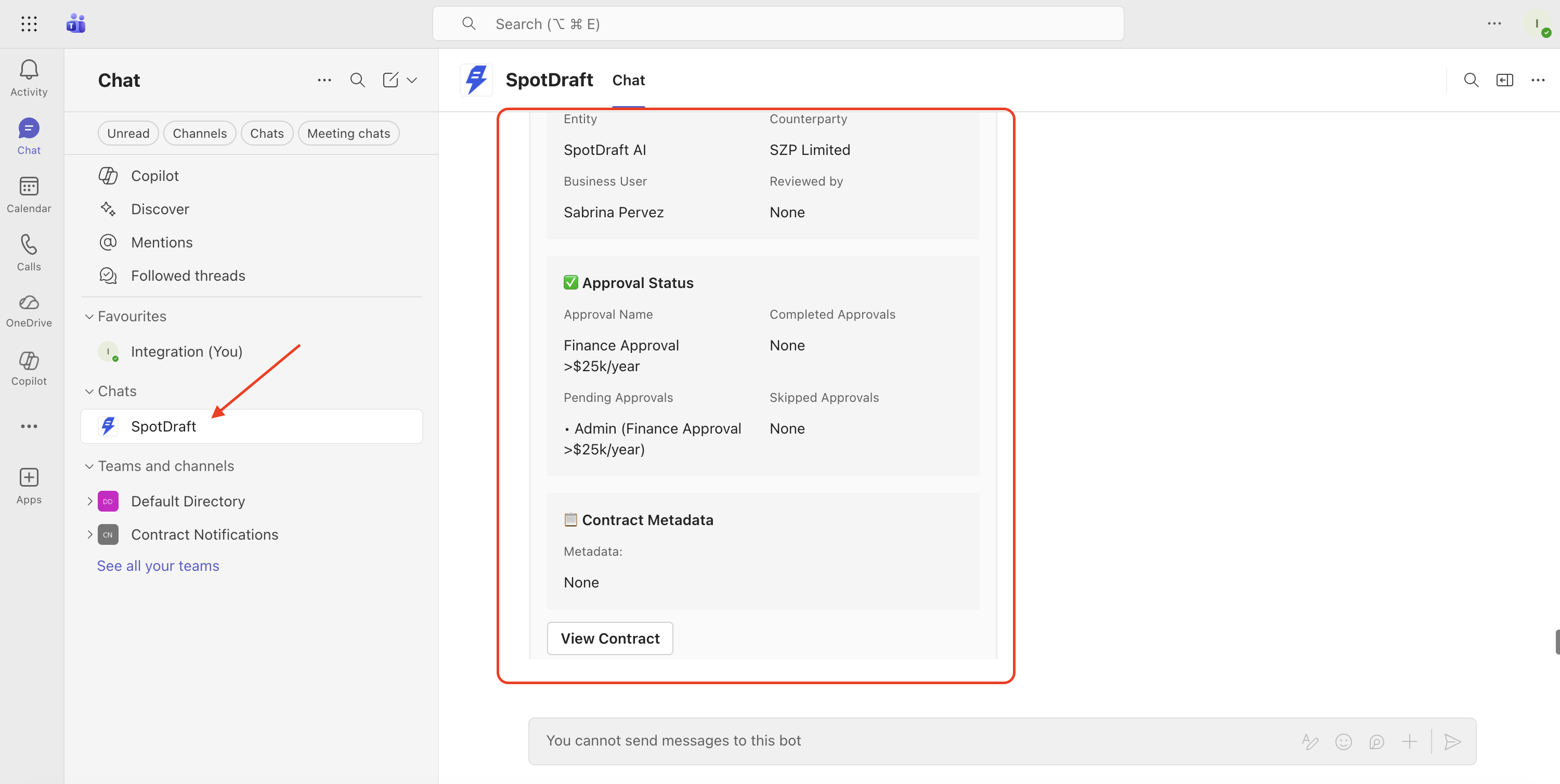Click the chat message scrollbar handle
Viewport: 1560px width, 784px height.
pos(1556,642)
